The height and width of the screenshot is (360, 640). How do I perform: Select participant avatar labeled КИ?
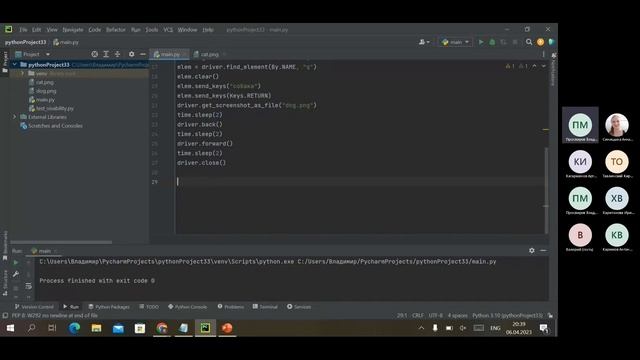click(x=580, y=162)
